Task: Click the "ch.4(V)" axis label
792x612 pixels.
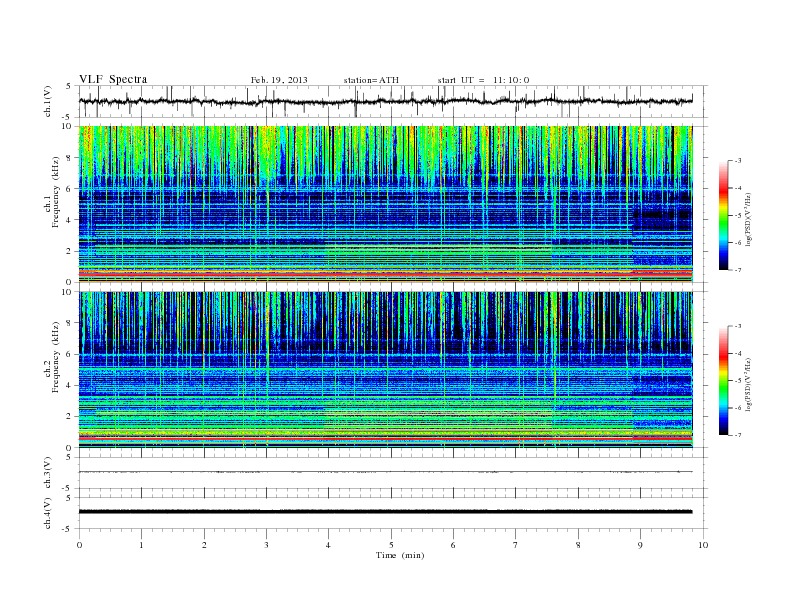Action: click(x=48, y=513)
